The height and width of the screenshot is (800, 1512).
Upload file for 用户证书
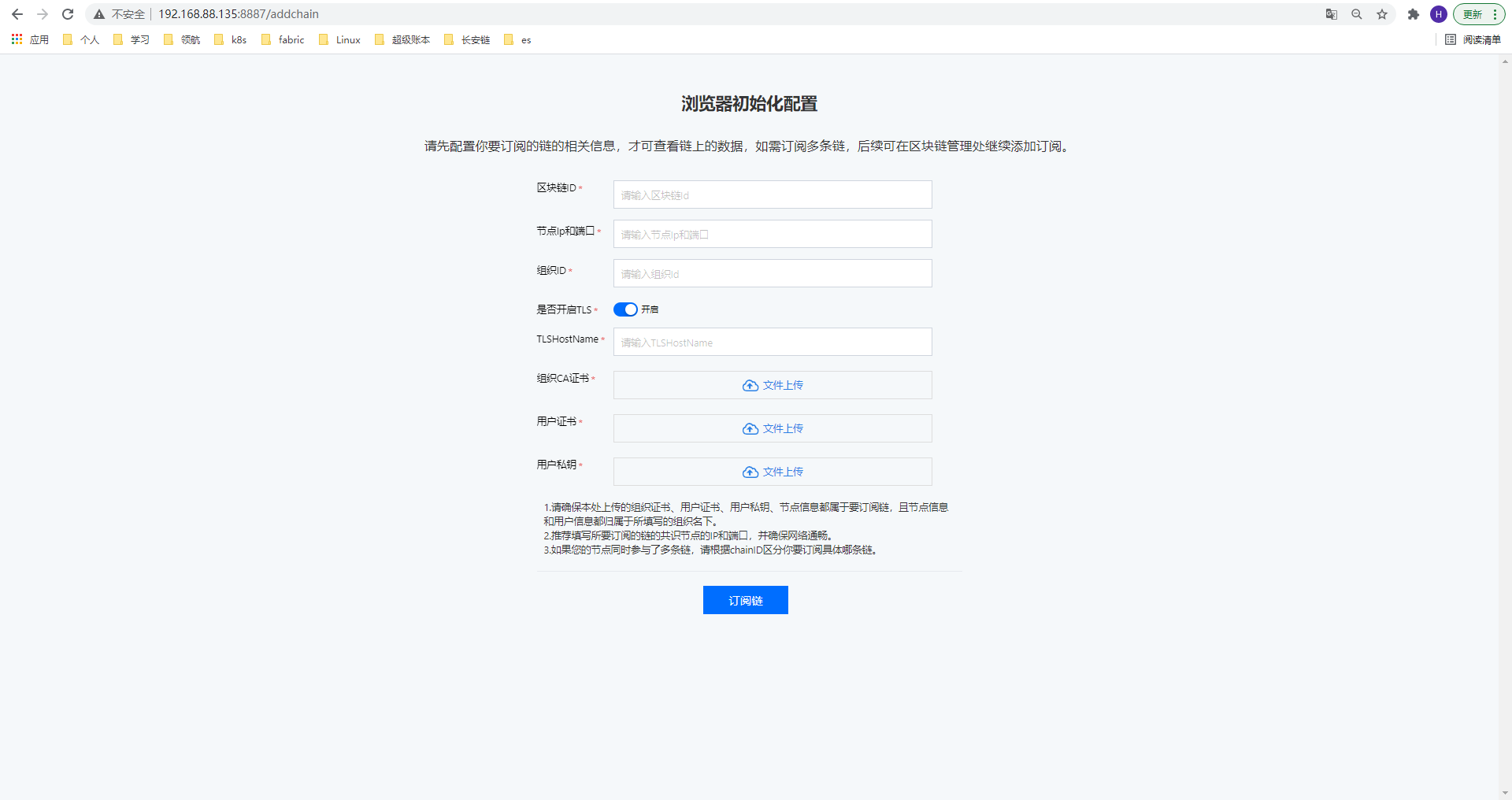(x=773, y=428)
